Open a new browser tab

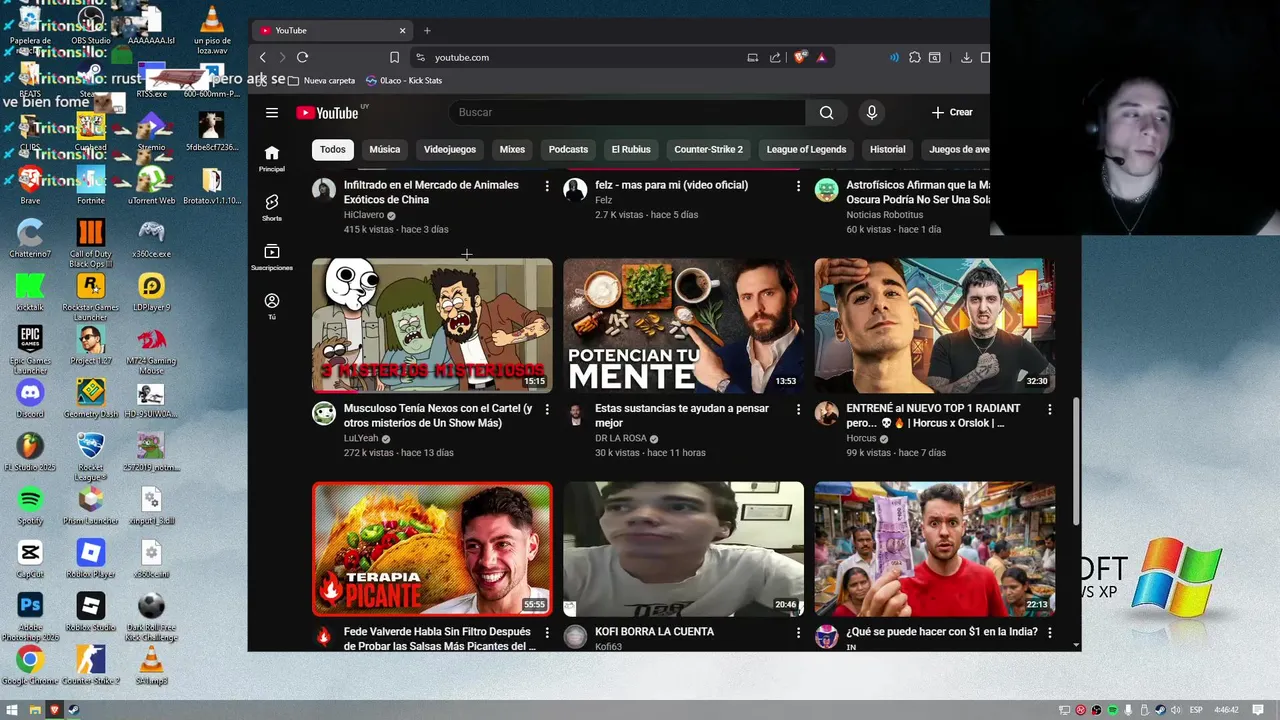427,30
